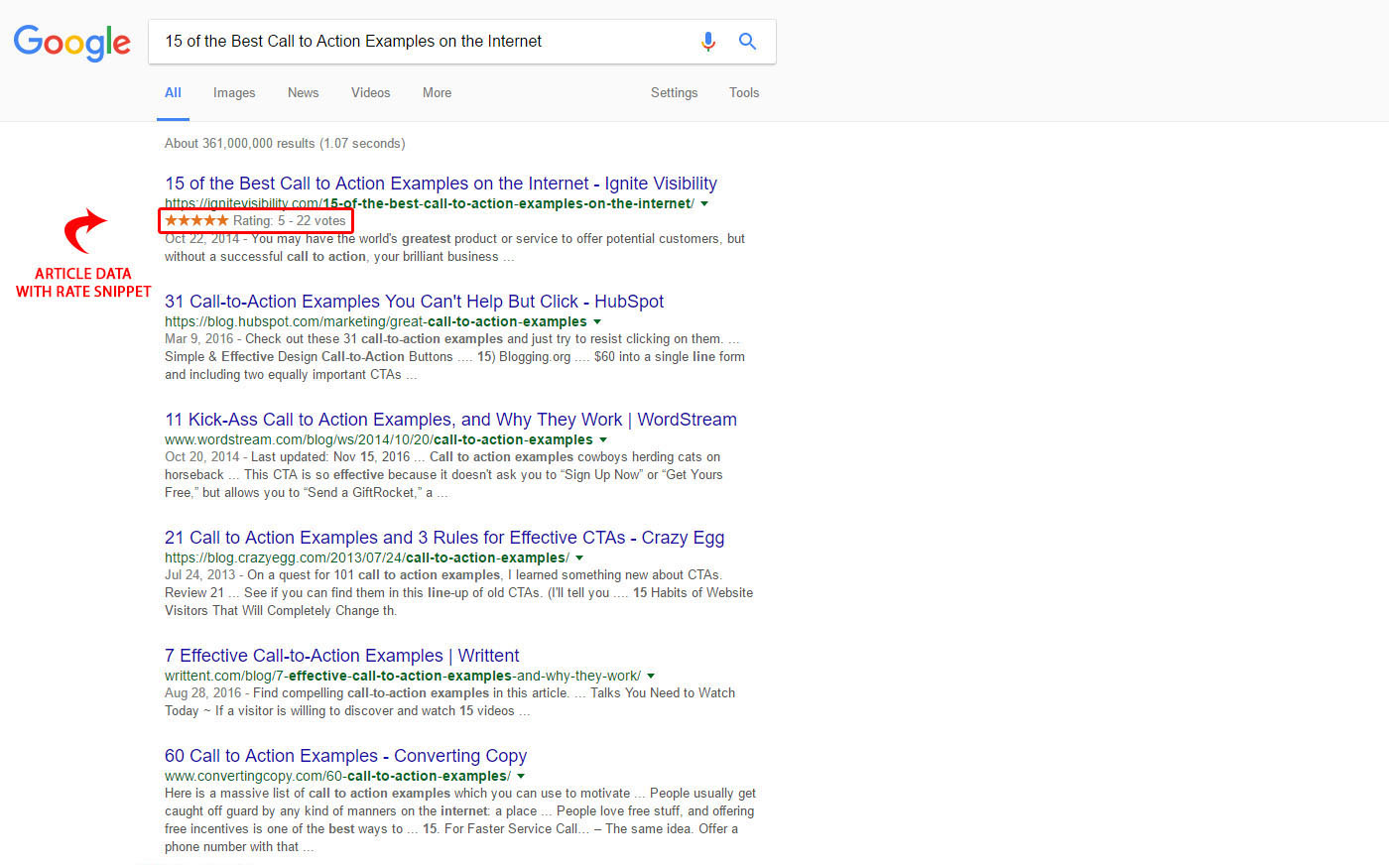Open the Crazy Egg 21 Call to Action Examples link
The width and height of the screenshot is (1389, 868).
click(x=444, y=538)
